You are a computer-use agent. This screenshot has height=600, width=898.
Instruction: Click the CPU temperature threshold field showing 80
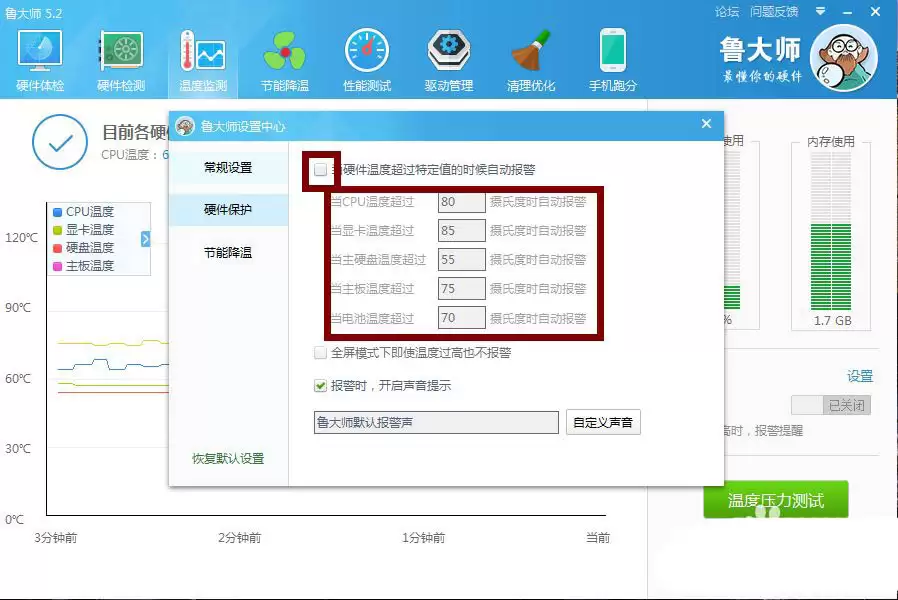[x=461, y=201]
